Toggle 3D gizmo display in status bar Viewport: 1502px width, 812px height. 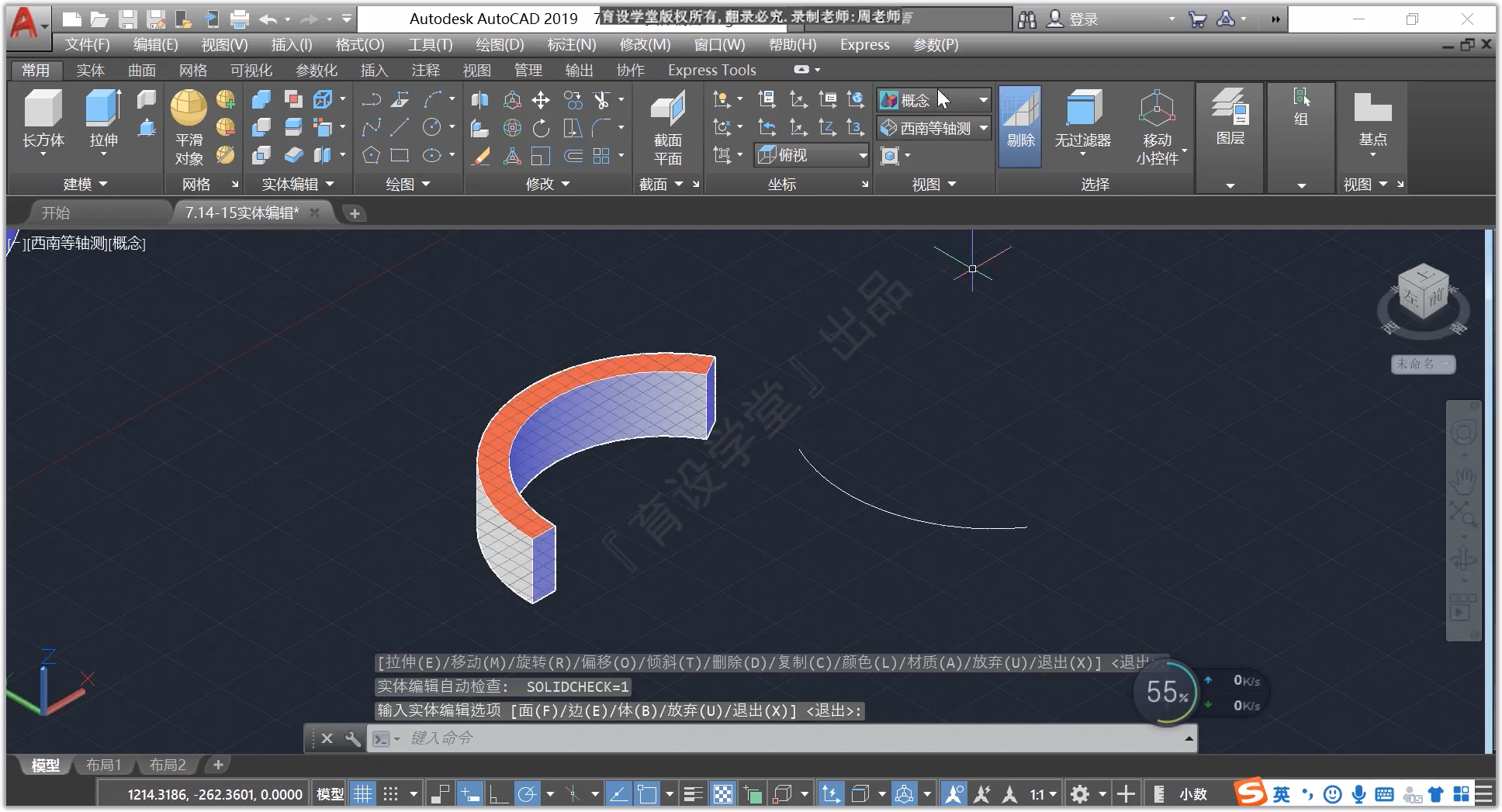[x=904, y=793]
